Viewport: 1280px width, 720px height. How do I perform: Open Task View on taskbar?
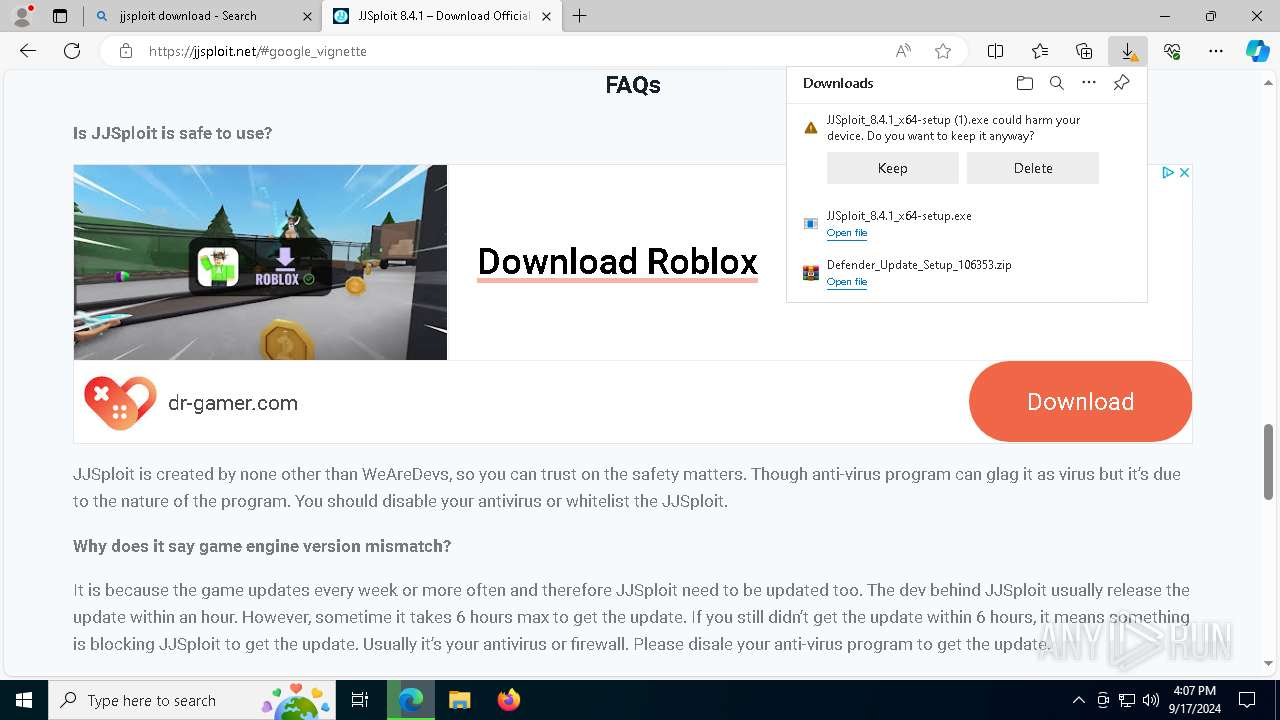pyautogui.click(x=360, y=700)
